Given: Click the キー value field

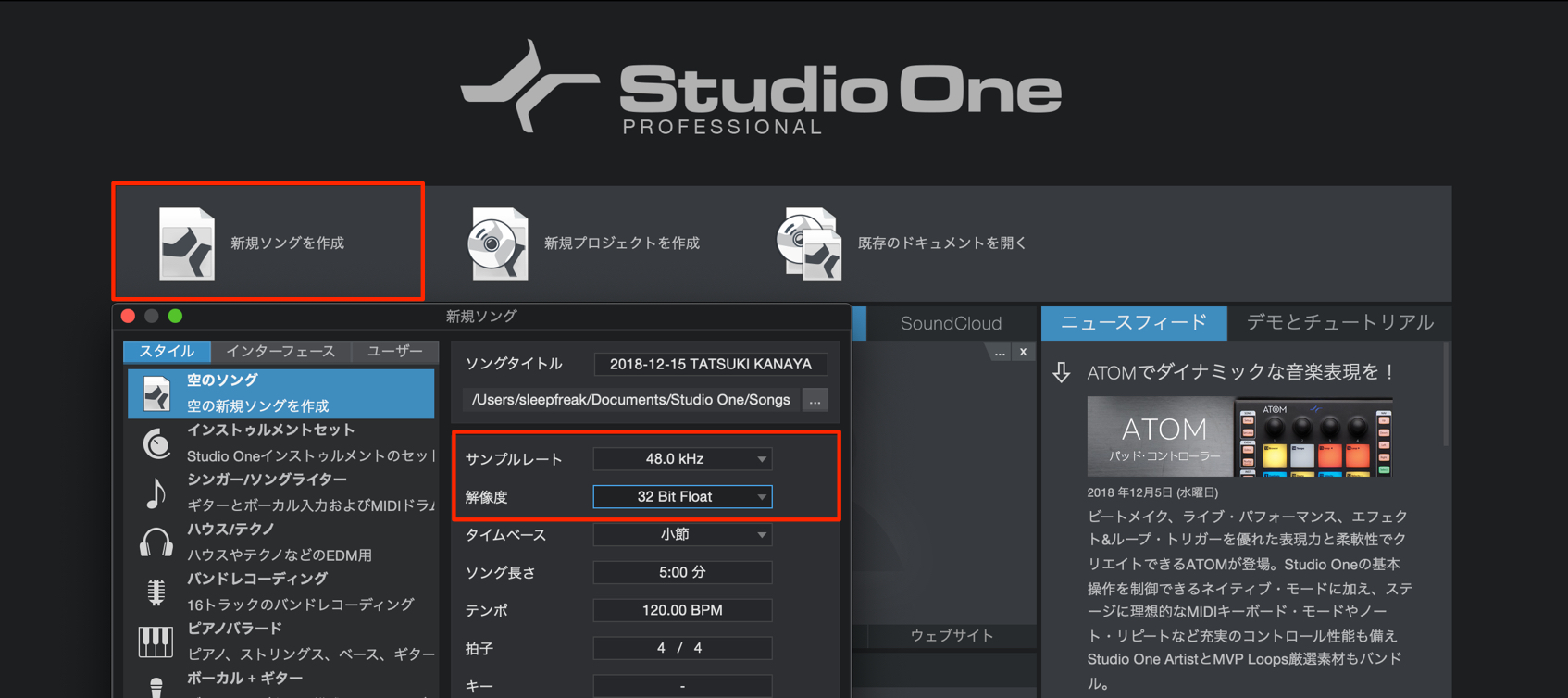Looking at the screenshot, I should 682,686.
